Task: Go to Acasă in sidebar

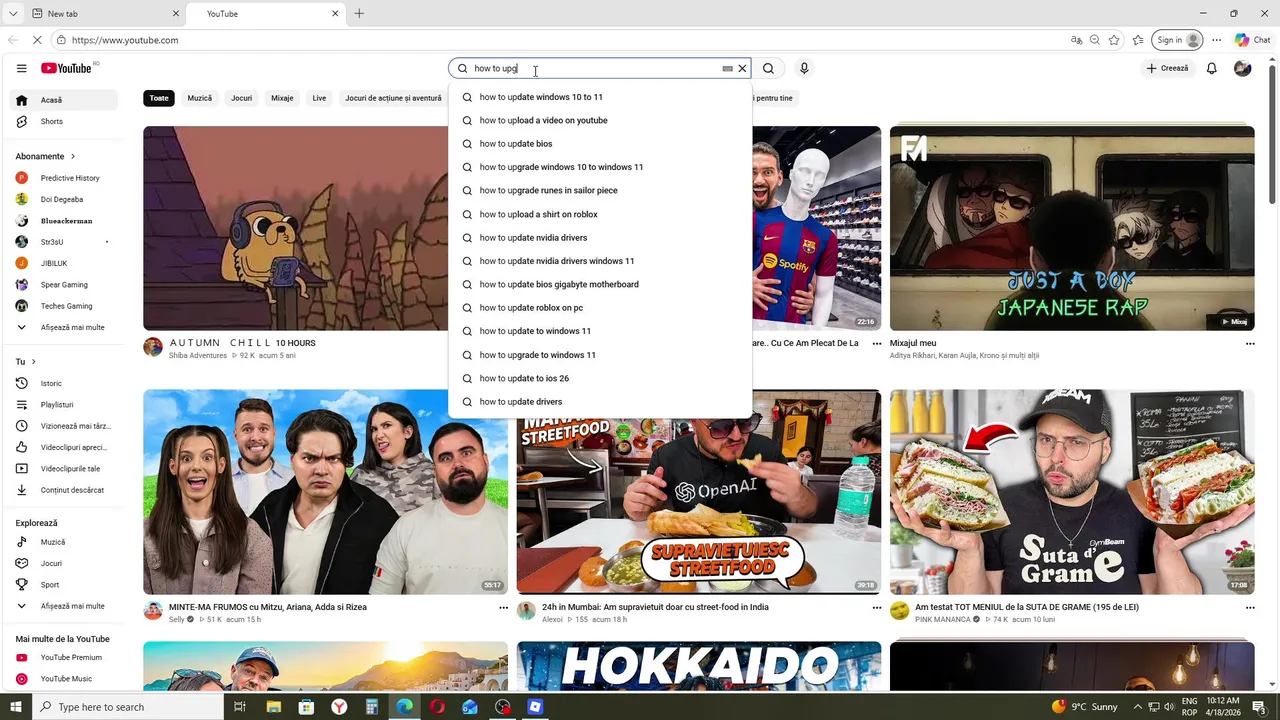Action: 64,100
